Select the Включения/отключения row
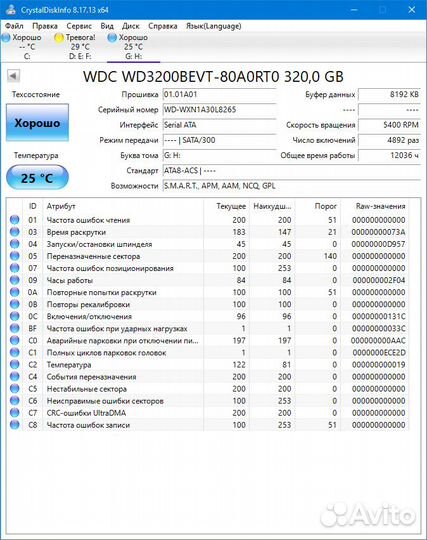427x540 pixels. (209, 316)
